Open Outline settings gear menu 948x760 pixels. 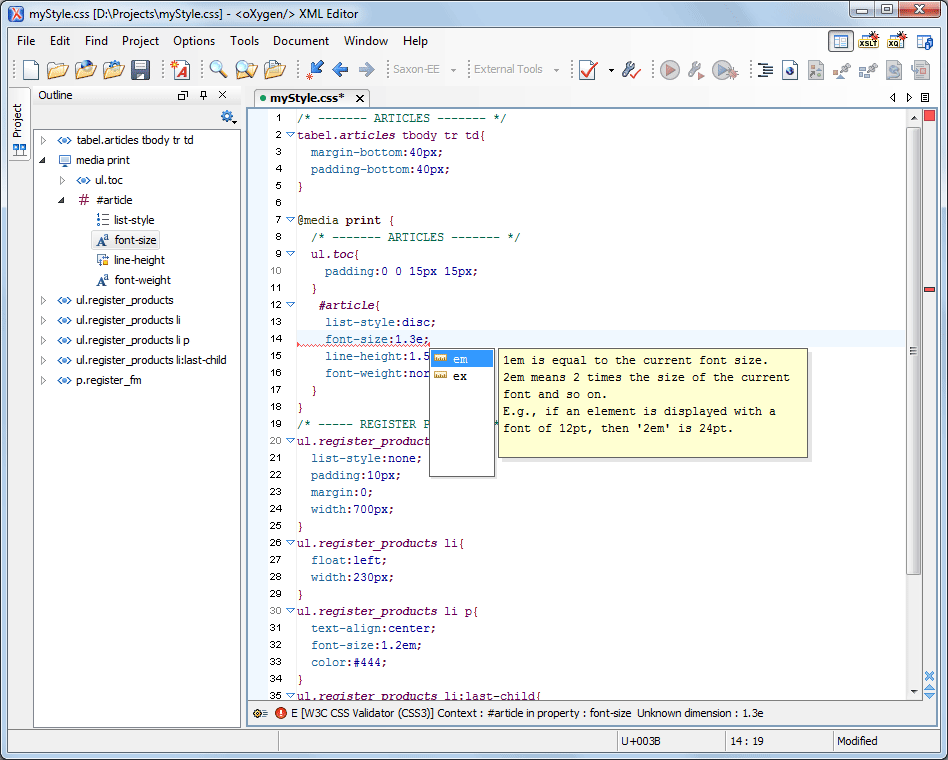click(228, 117)
